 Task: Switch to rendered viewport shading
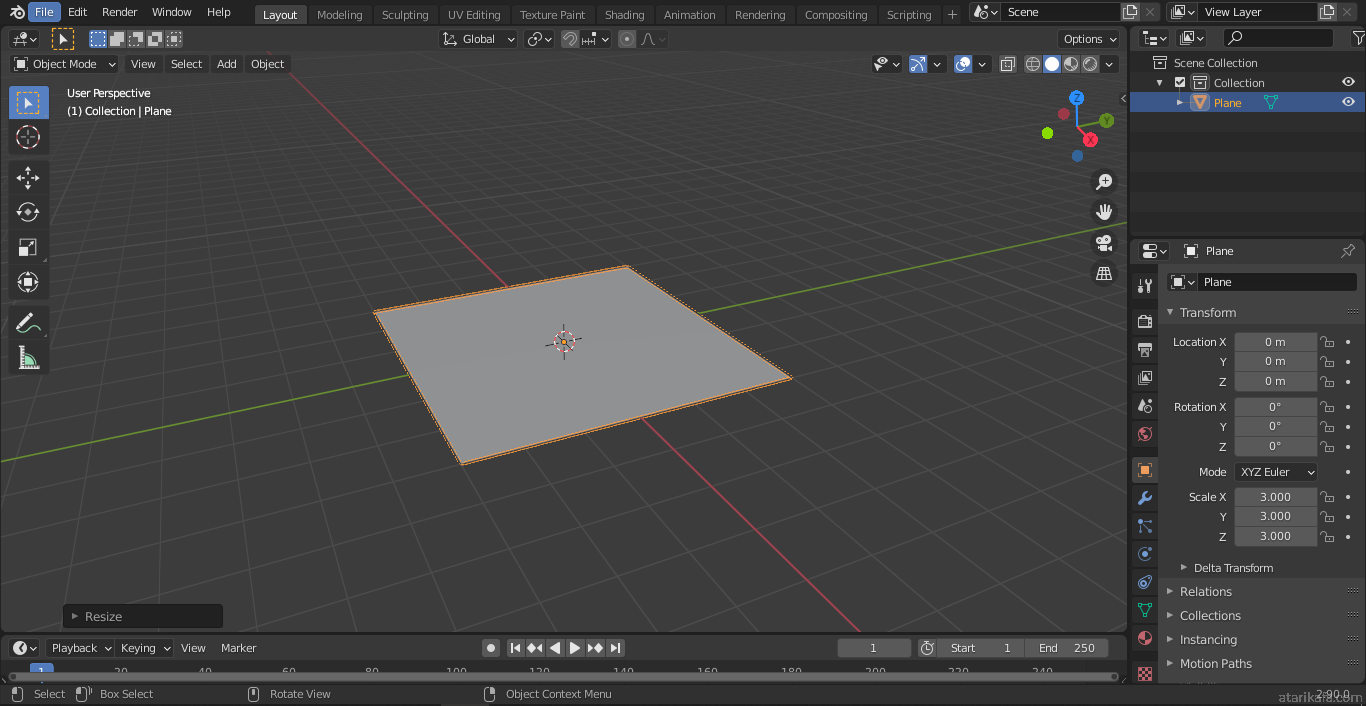coord(1090,64)
